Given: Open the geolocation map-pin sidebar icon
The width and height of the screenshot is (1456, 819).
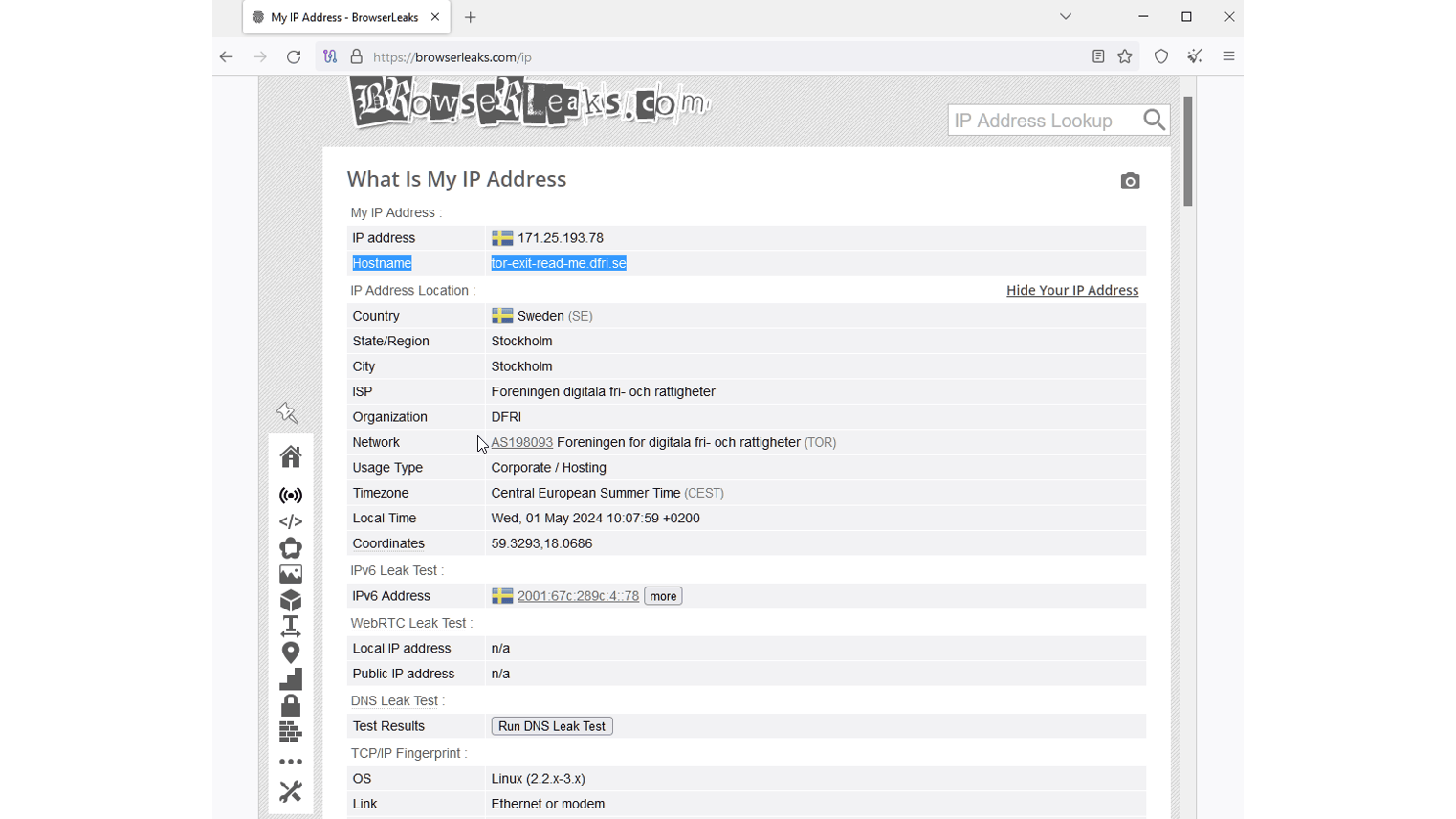Looking at the screenshot, I should tap(291, 653).
